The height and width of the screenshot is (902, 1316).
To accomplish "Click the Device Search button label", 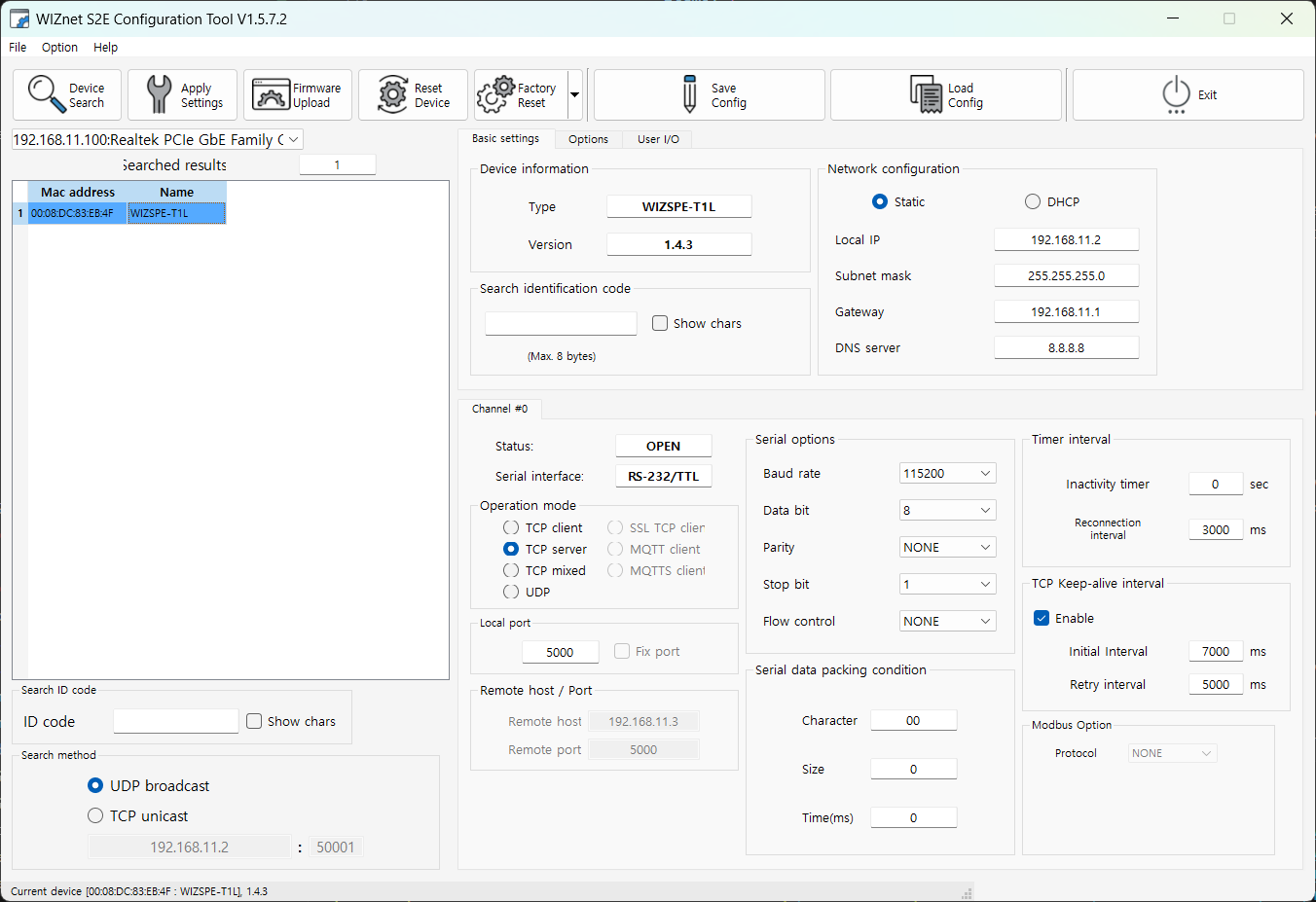I will (87, 95).
